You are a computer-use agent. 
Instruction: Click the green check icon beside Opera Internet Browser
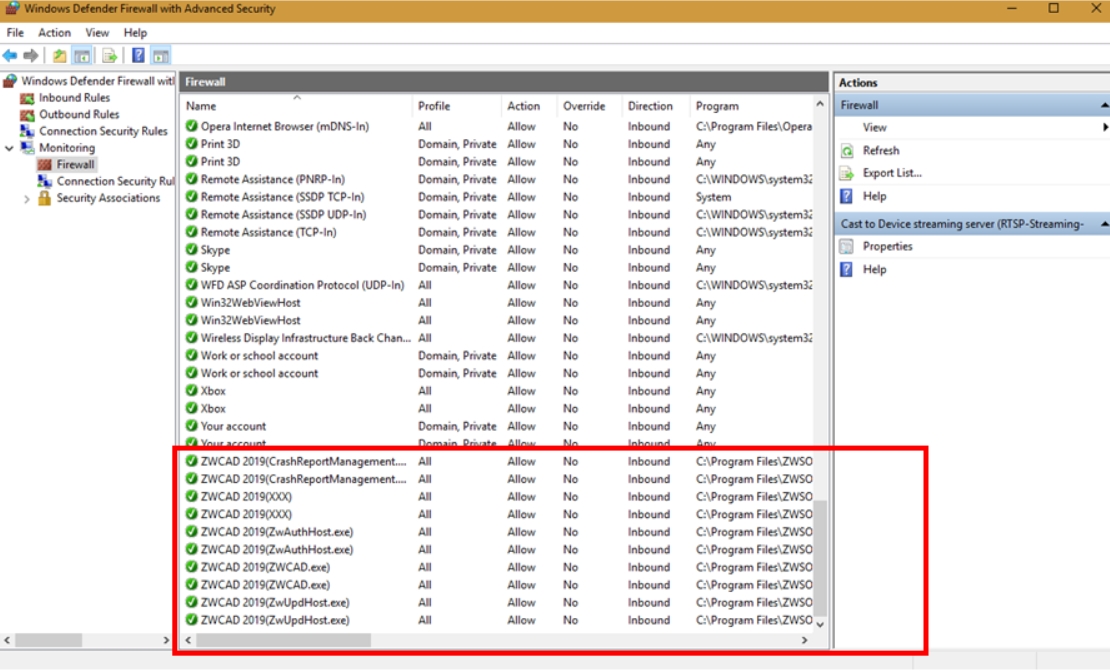(x=191, y=126)
